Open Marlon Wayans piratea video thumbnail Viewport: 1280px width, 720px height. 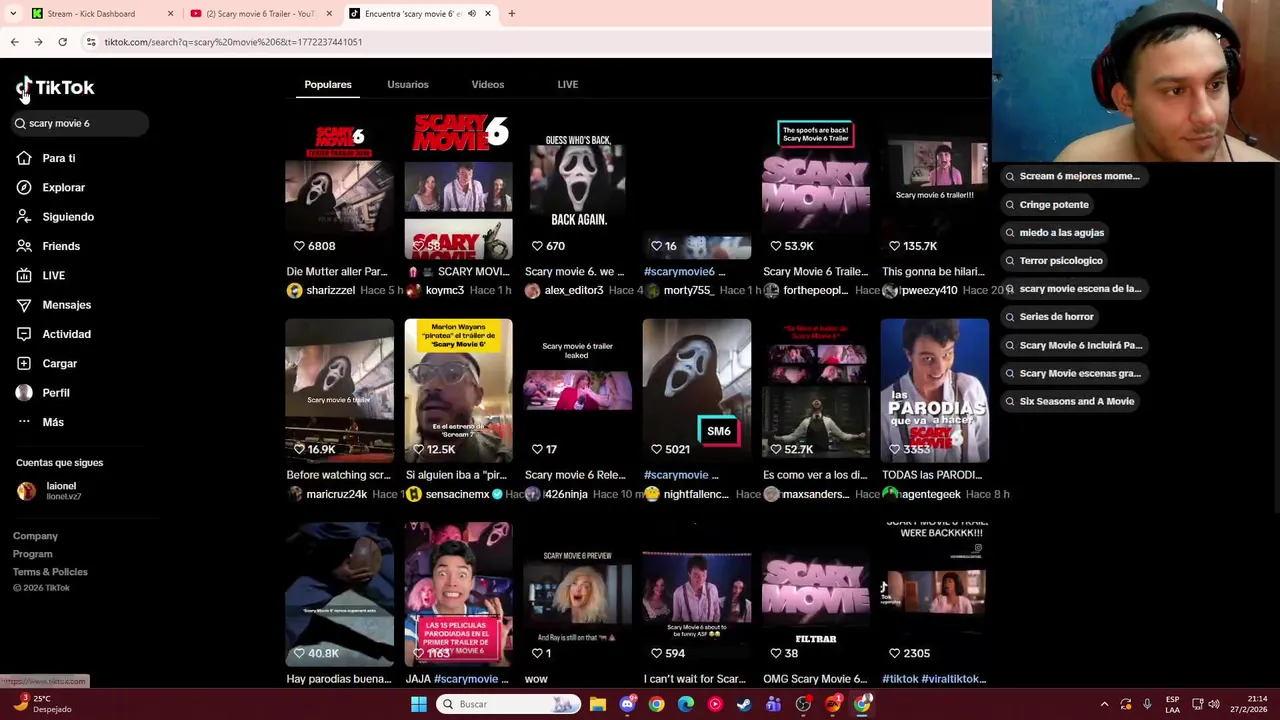[x=458, y=391]
